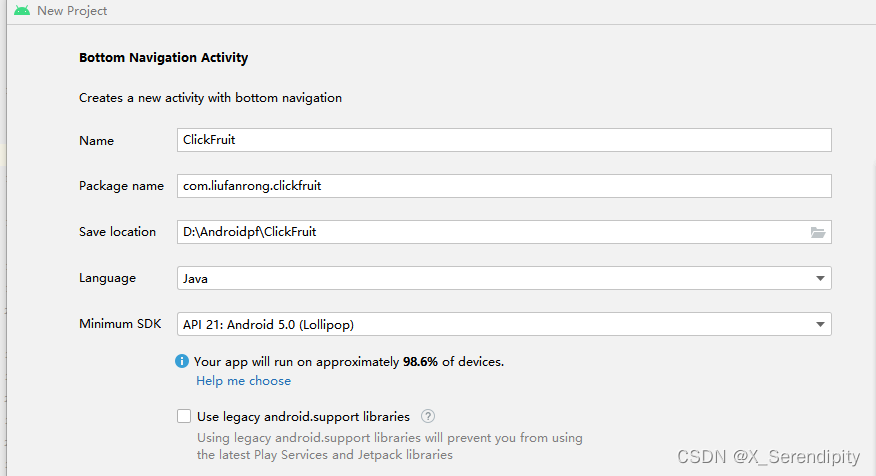Follow the Help me choose link
Screen dimensions: 876x476
(x=244, y=380)
